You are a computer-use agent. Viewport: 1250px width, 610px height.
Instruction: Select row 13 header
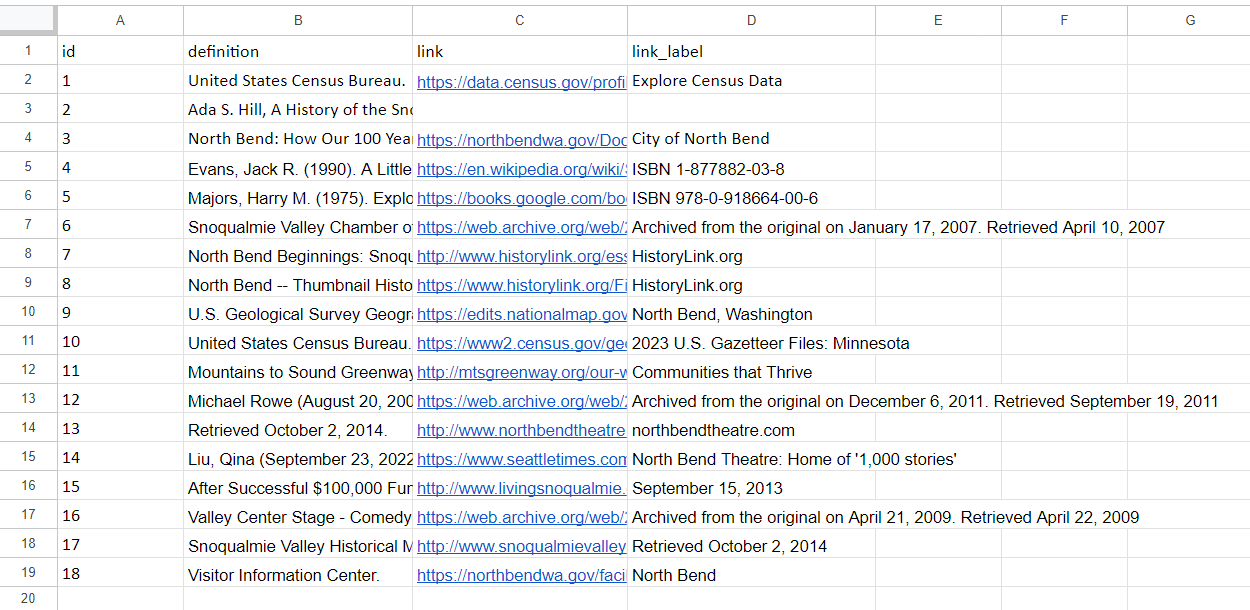[28, 400]
